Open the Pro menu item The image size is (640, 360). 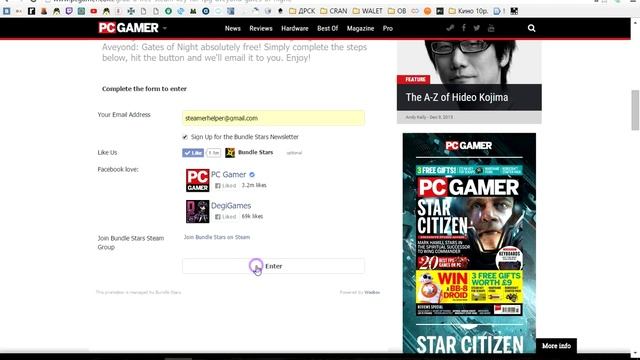click(x=388, y=28)
